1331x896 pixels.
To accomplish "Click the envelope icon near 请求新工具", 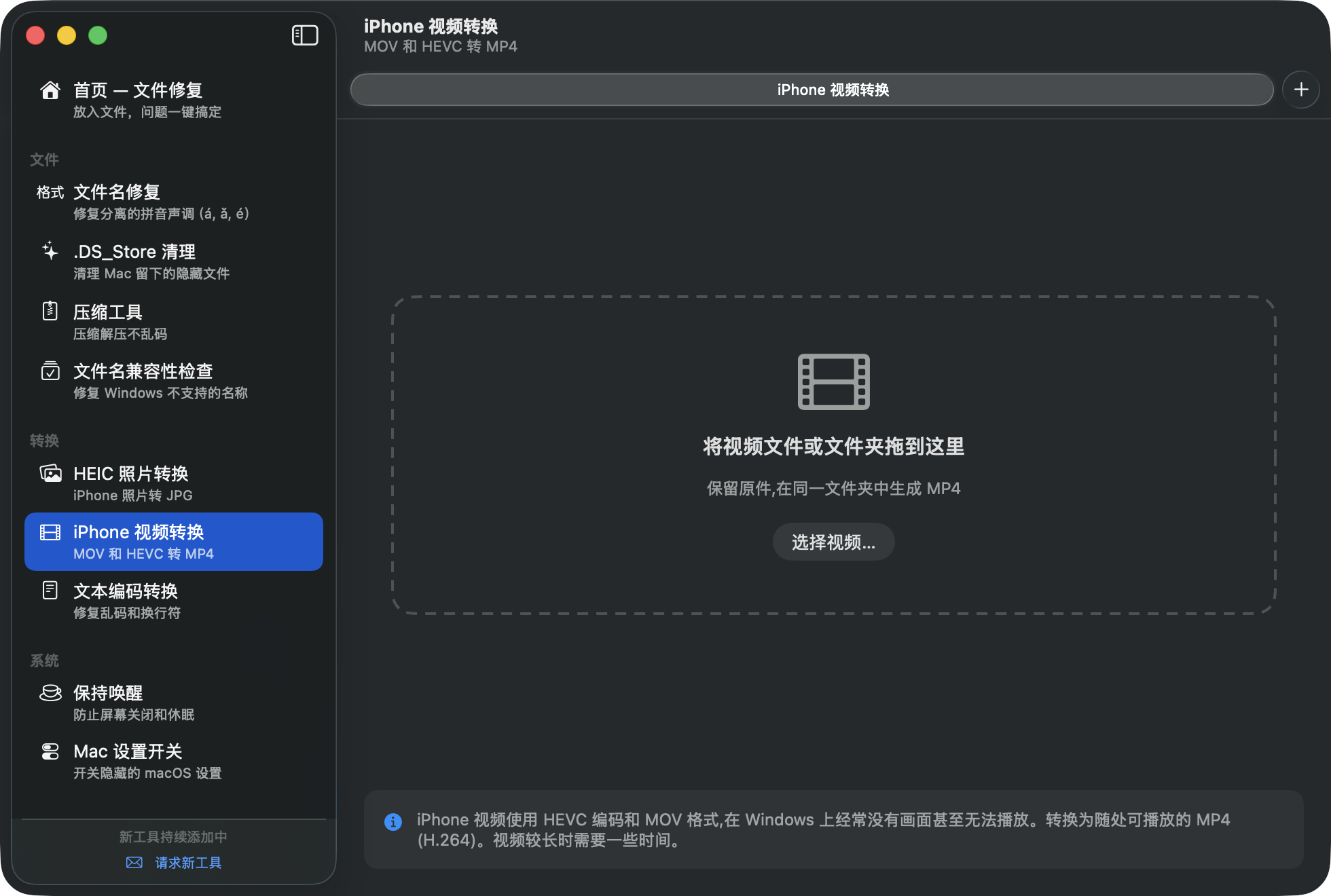I will (x=134, y=862).
